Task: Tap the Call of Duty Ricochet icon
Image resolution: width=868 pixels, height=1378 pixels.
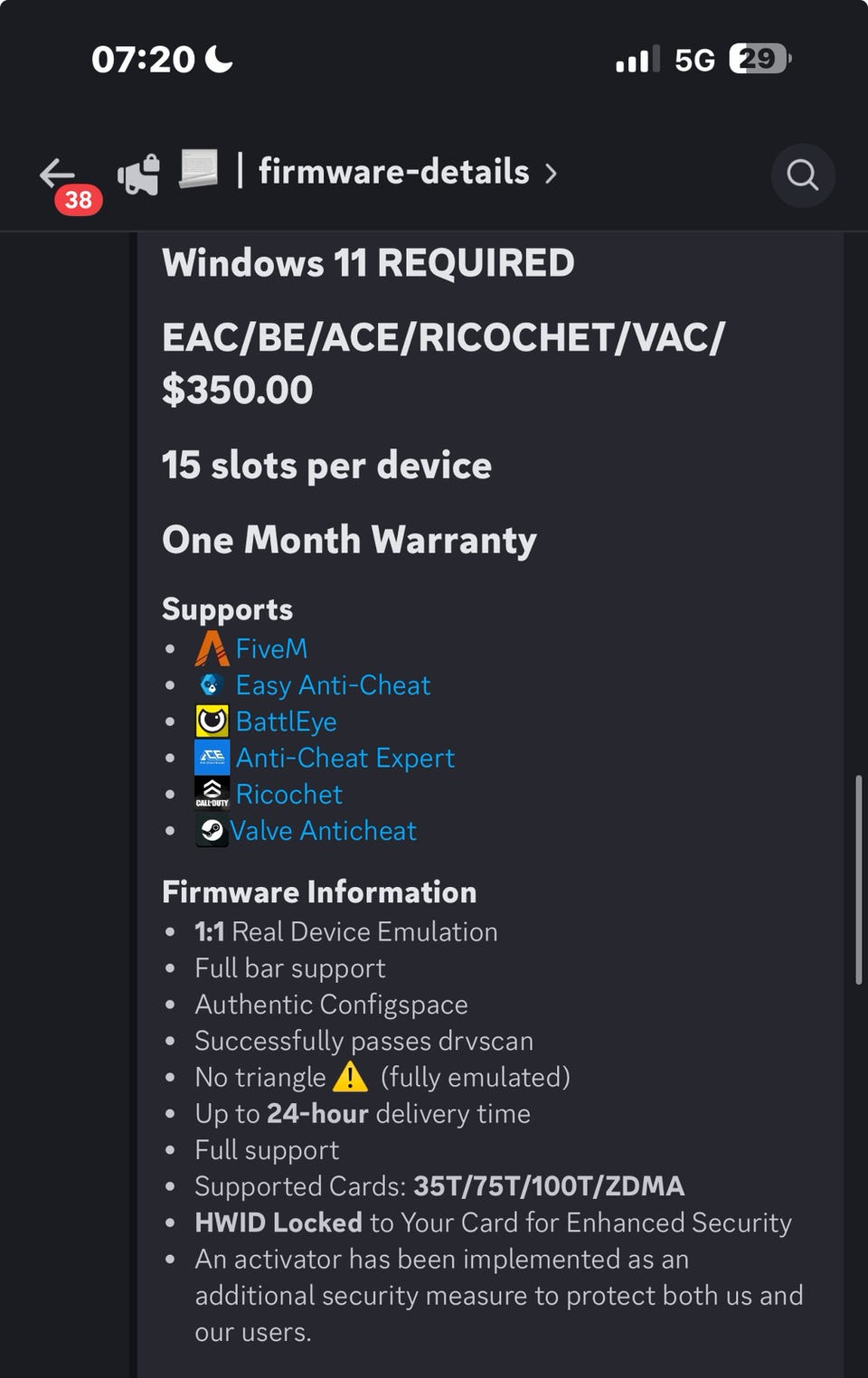Action: click(x=212, y=794)
